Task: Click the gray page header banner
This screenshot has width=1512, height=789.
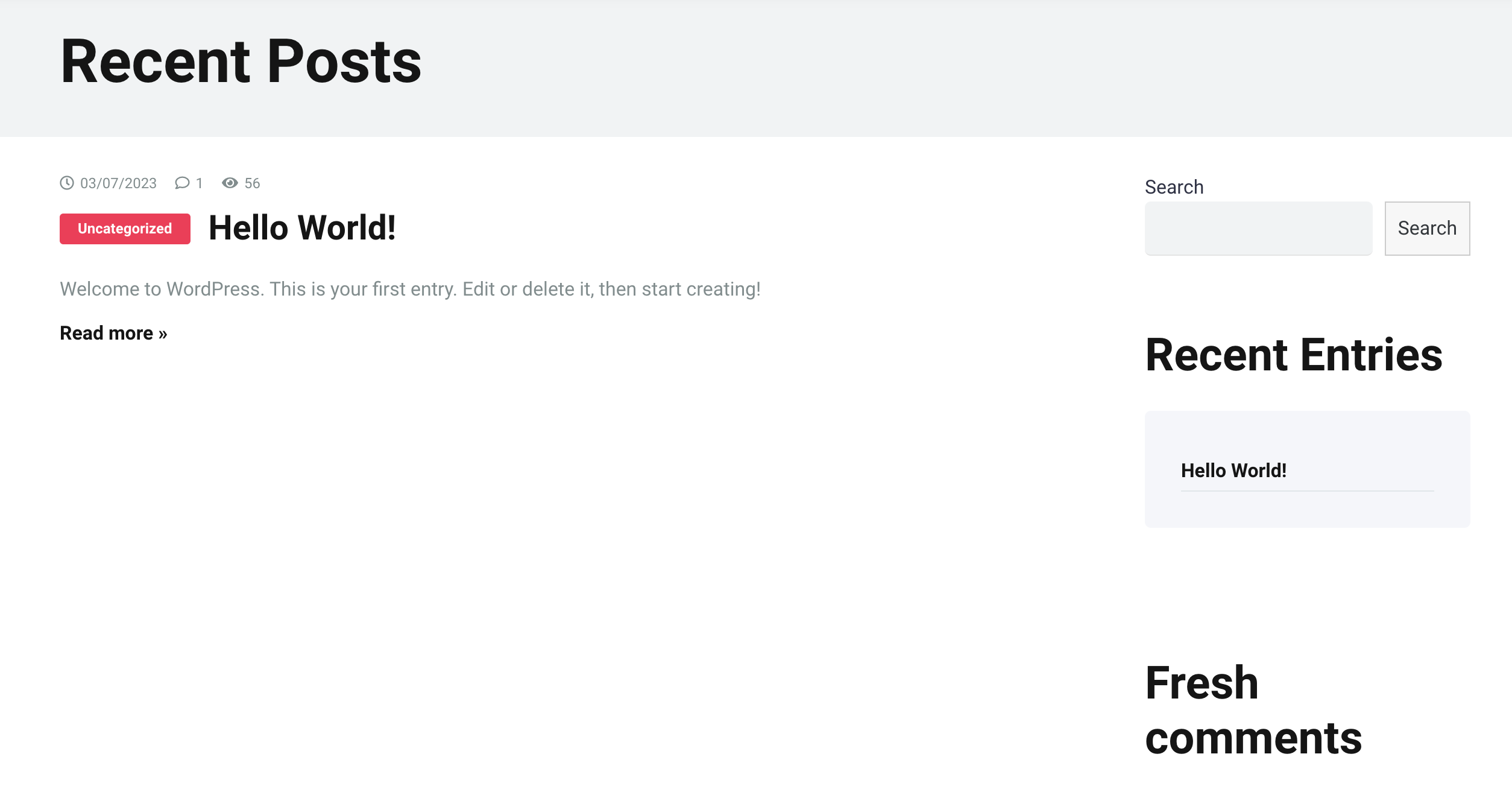Action: (756, 68)
